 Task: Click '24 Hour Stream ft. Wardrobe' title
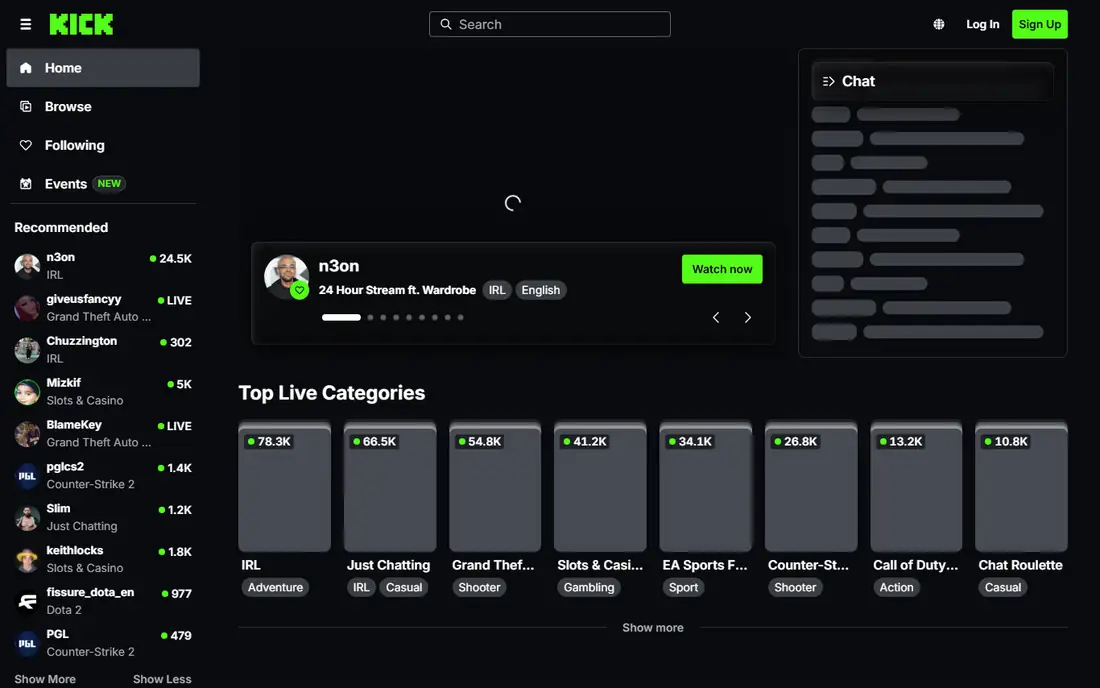(x=397, y=290)
